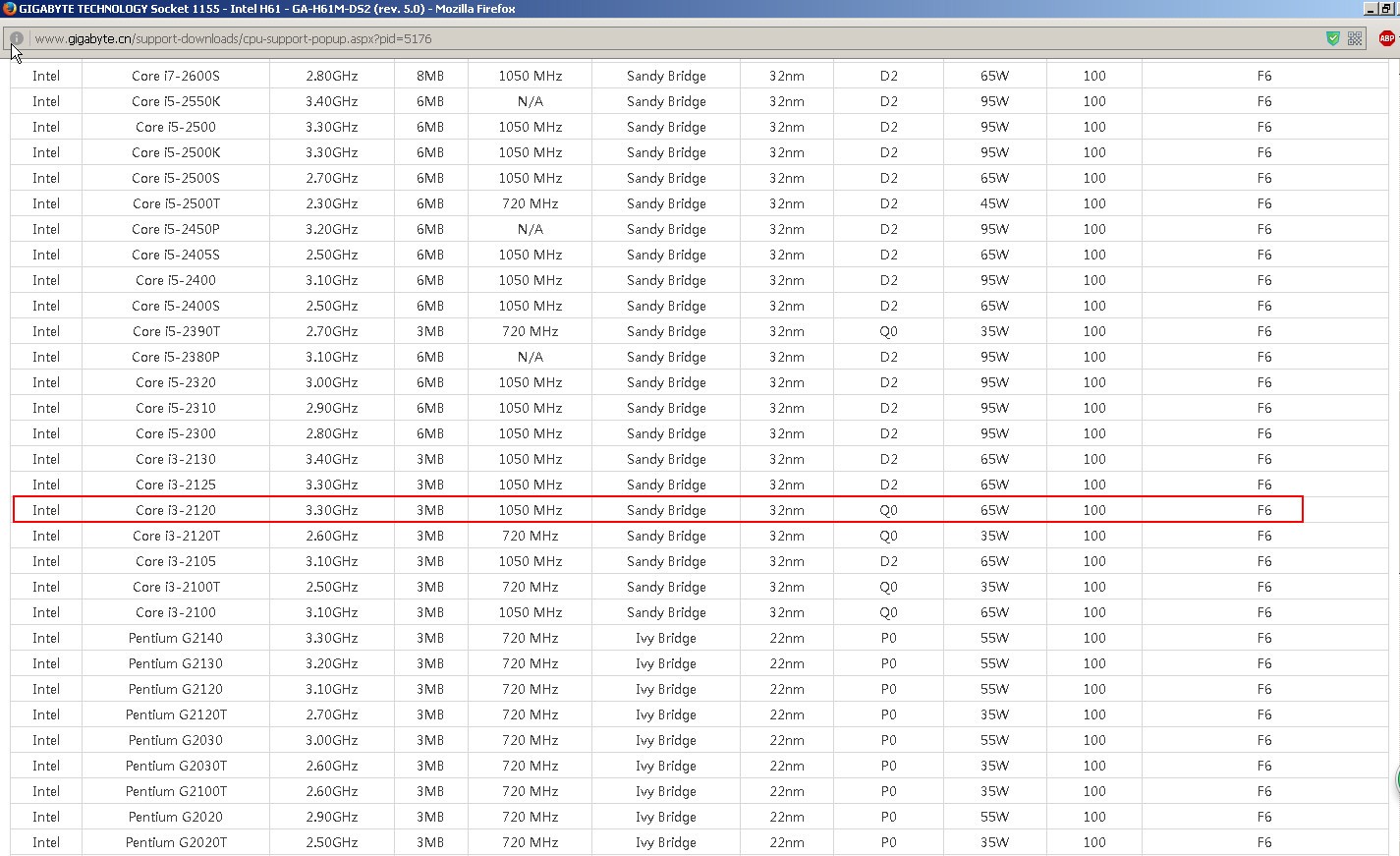Viewport: 1400px width, 856px height.
Task: Select the Pentium G2020T model cell
Action: pyautogui.click(x=176, y=842)
